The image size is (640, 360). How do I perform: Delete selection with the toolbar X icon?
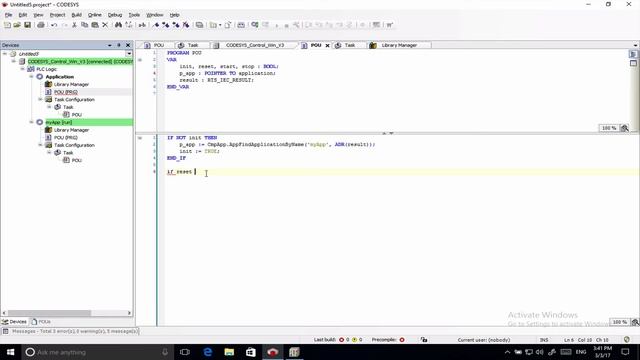(105, 25)
